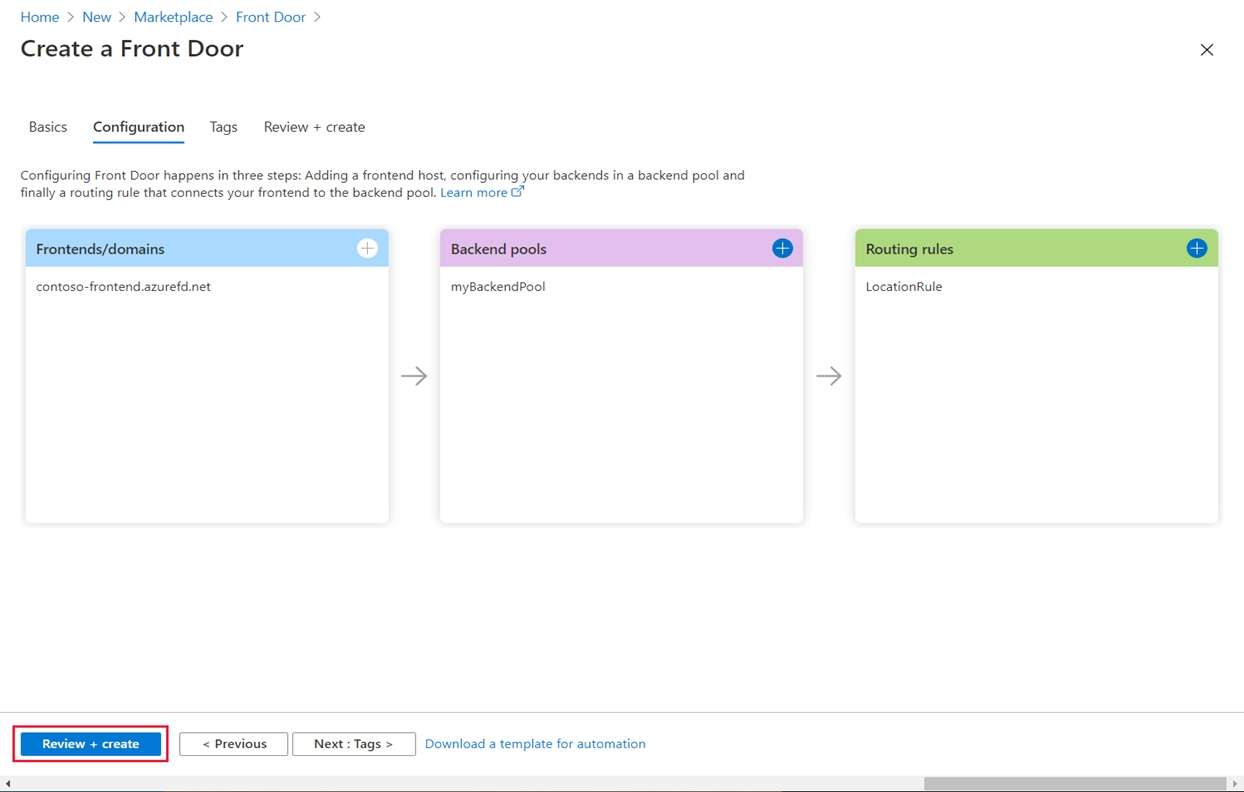Go to the Review + create tab
1244x792 pixels.
[314, 127]
